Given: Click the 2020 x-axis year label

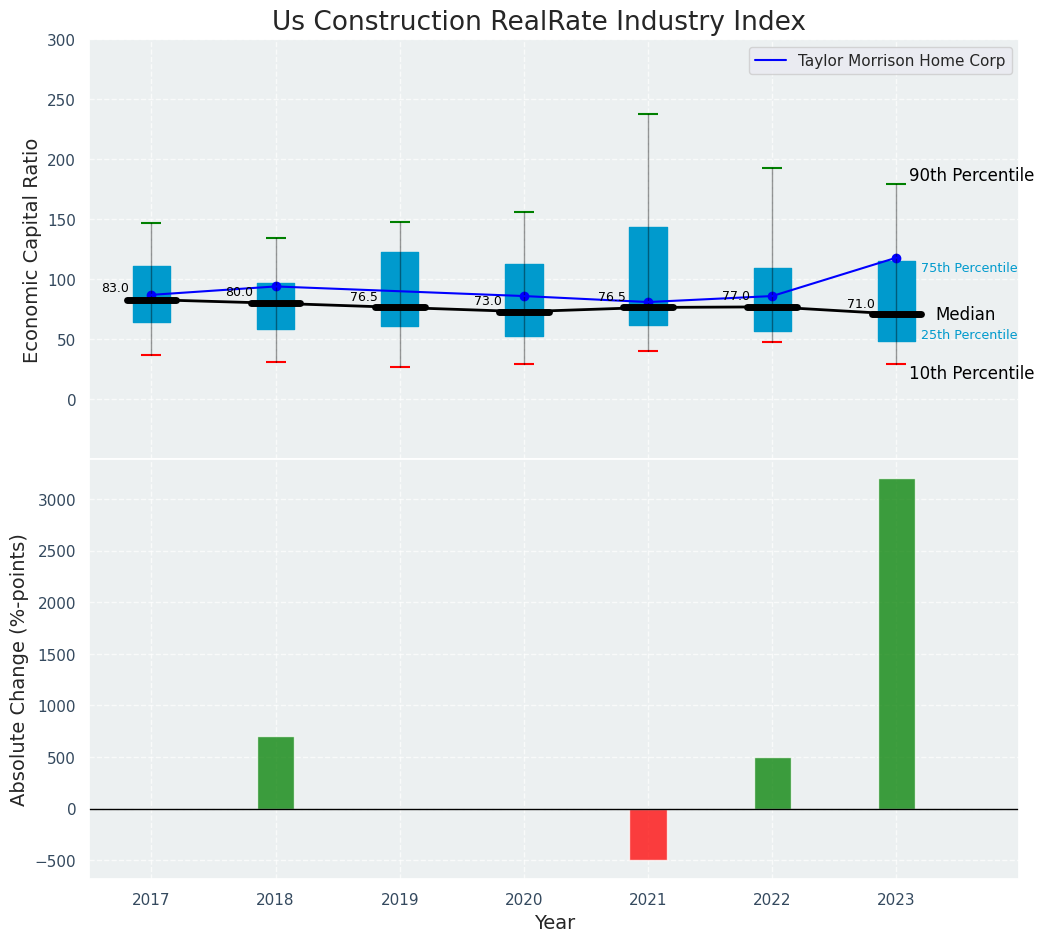Looking at the screenshot, I should (524, 900).
